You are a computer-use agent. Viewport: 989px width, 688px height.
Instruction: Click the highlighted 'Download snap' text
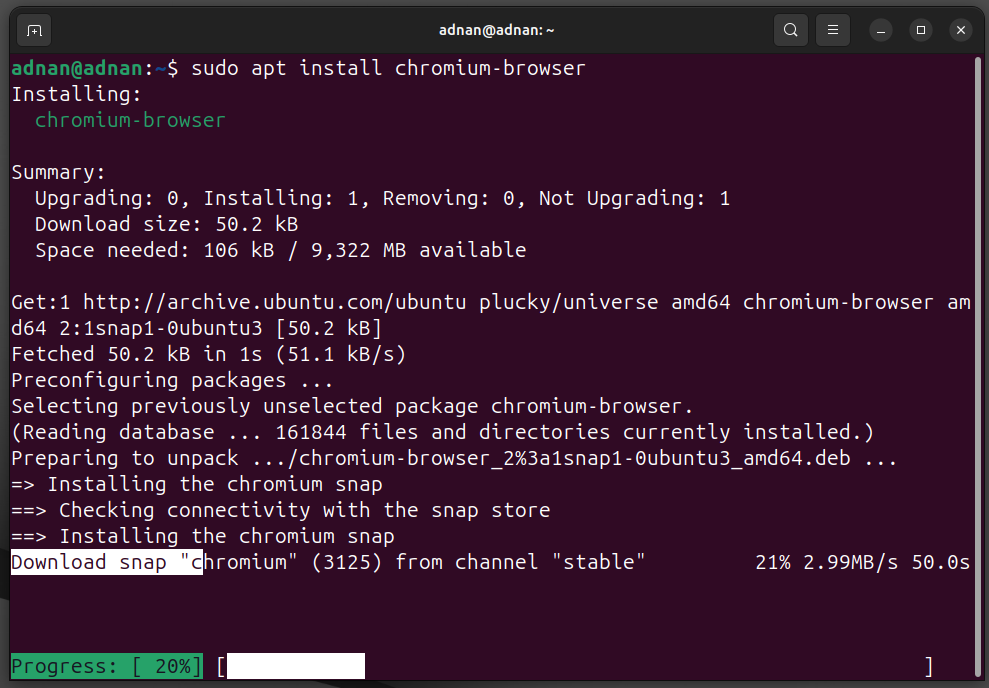107,562
